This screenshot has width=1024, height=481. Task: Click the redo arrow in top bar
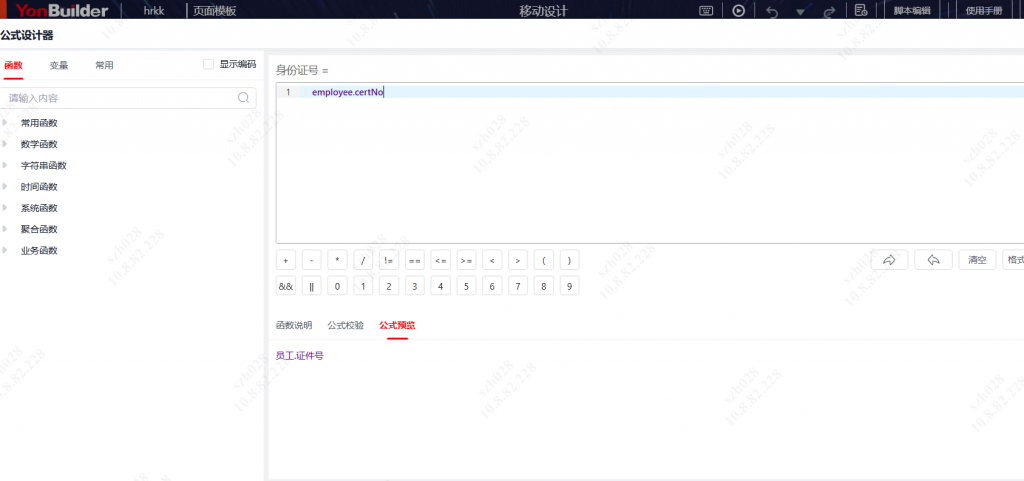point(829,11)
